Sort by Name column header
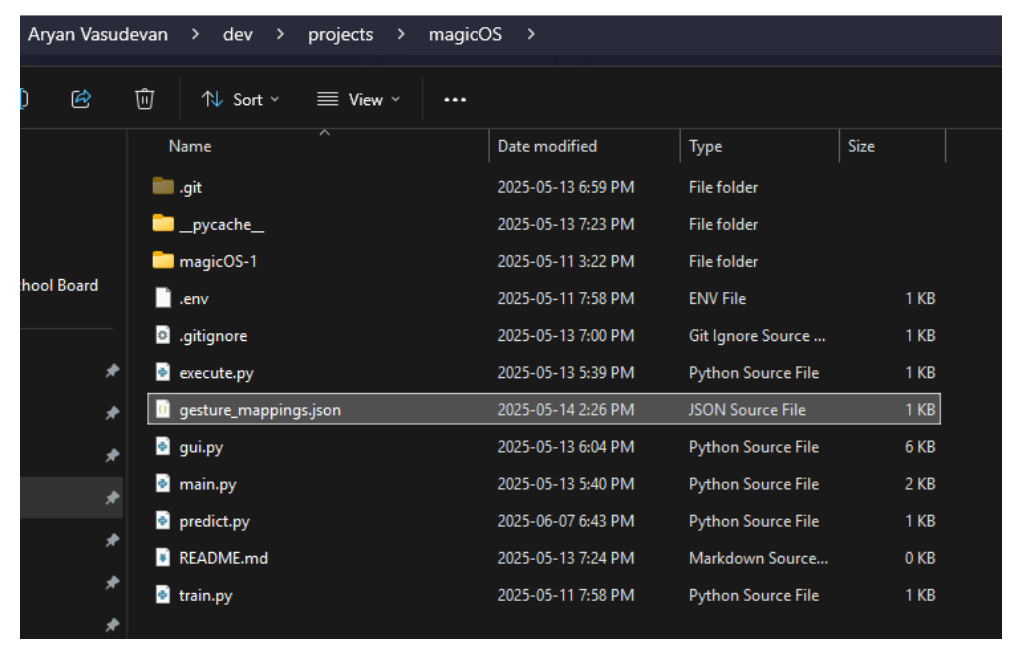The height and width of the screenshot is (650, 1018). (190, 146)
